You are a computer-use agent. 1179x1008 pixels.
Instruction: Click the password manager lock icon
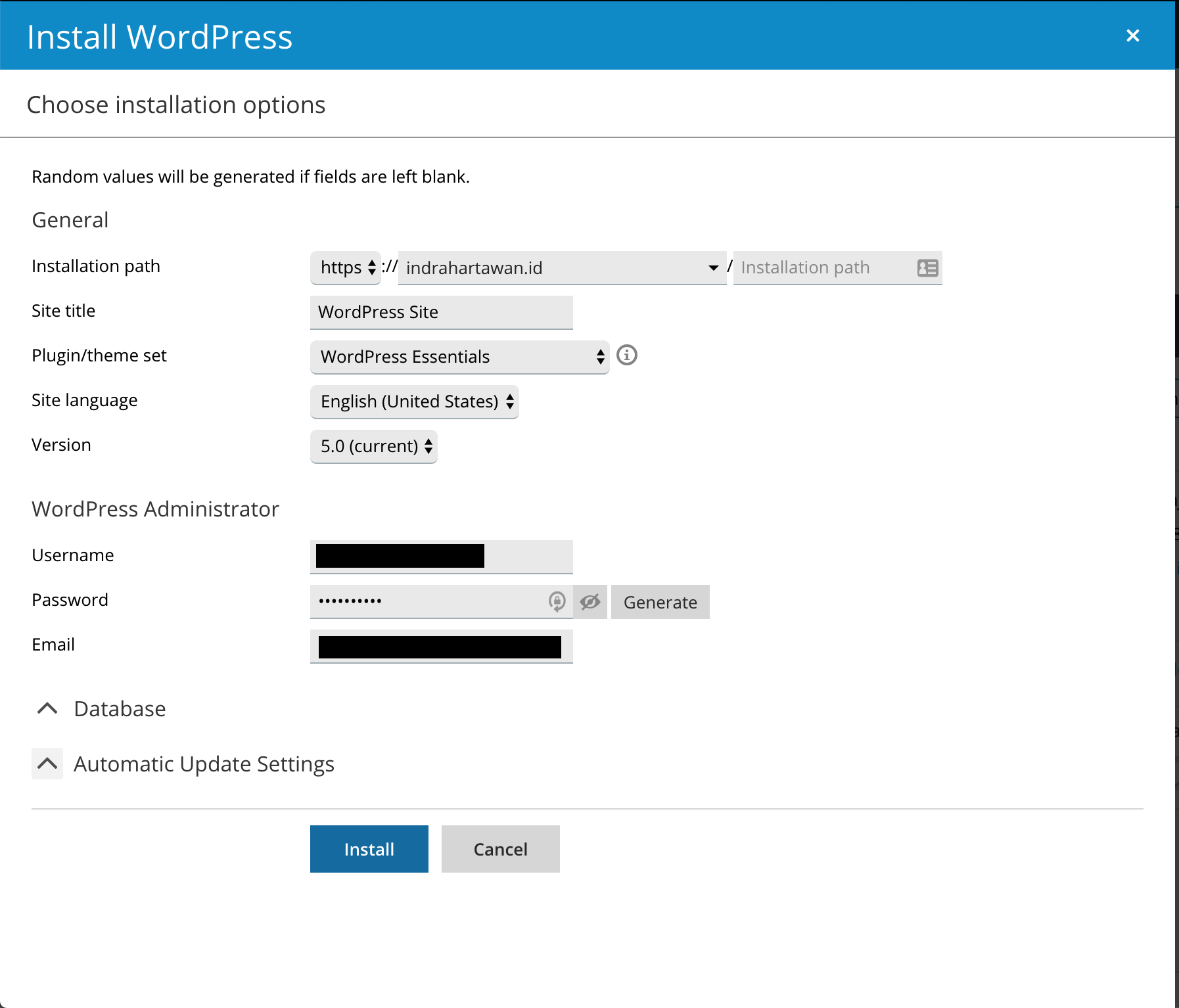[x=557, y=601]
